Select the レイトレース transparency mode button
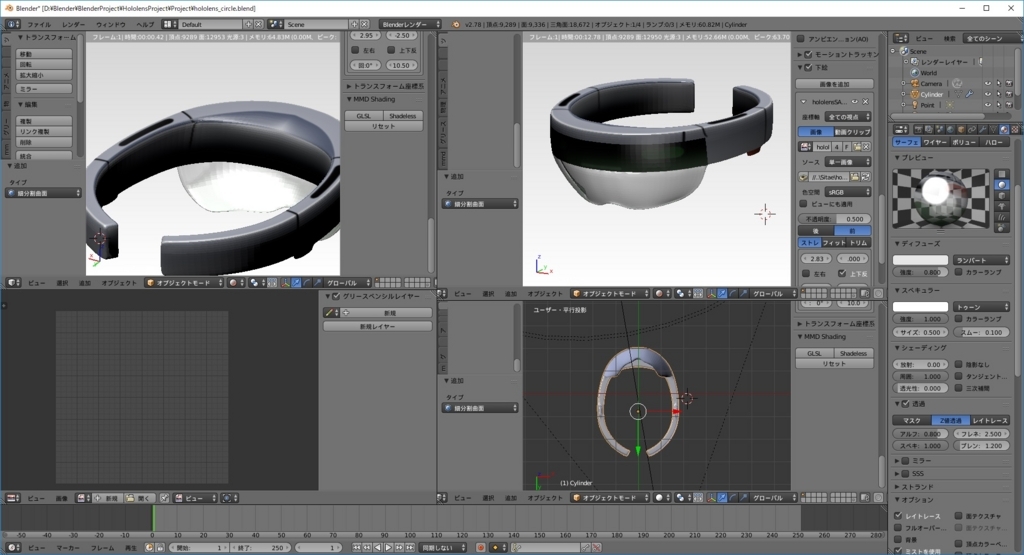 (989, 420)
